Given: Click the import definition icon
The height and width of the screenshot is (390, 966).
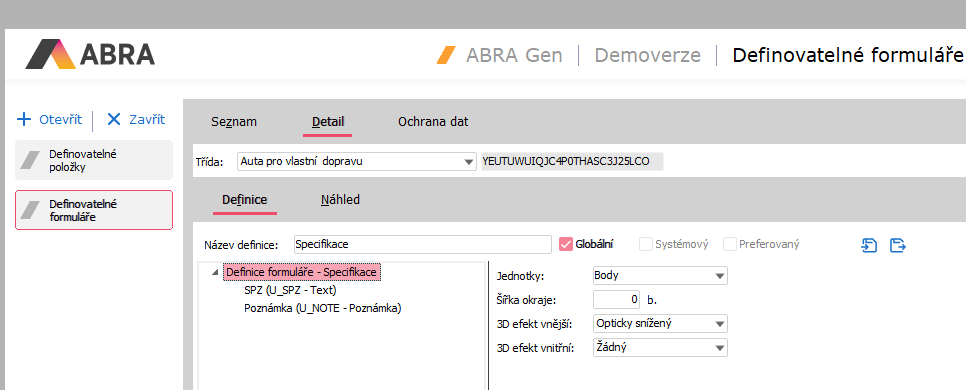Looking at the screenshot, I should (x=869, y=245).
